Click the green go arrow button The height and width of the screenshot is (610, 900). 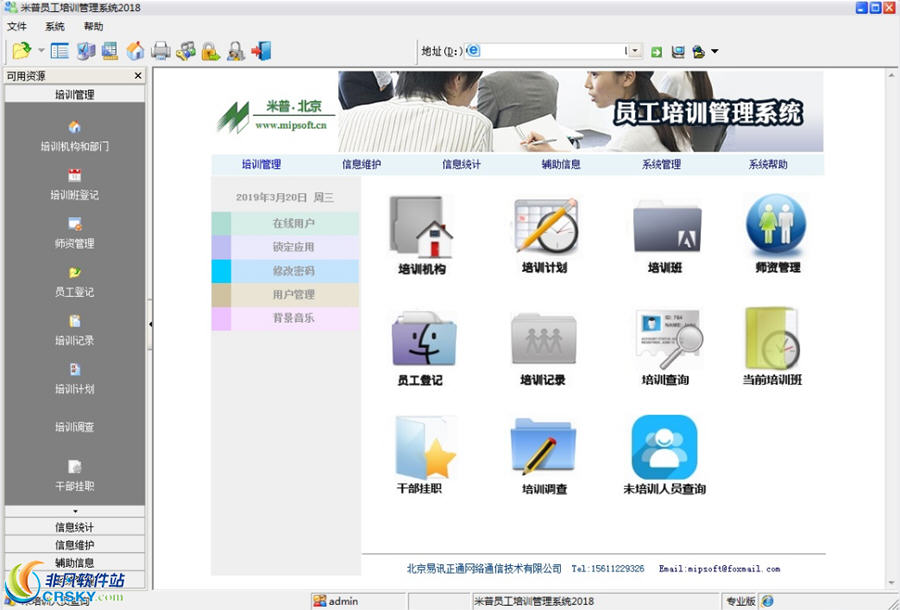coord(656,52)
